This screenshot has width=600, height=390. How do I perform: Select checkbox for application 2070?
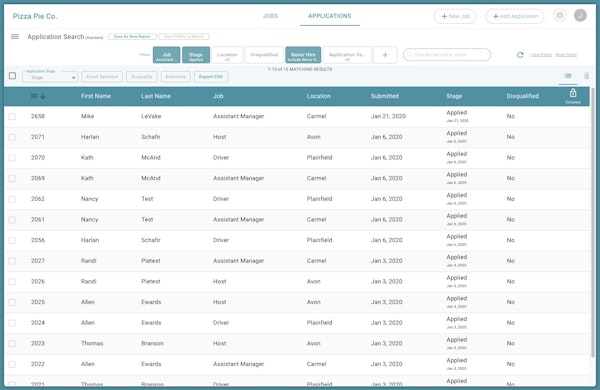coord(12,158)
